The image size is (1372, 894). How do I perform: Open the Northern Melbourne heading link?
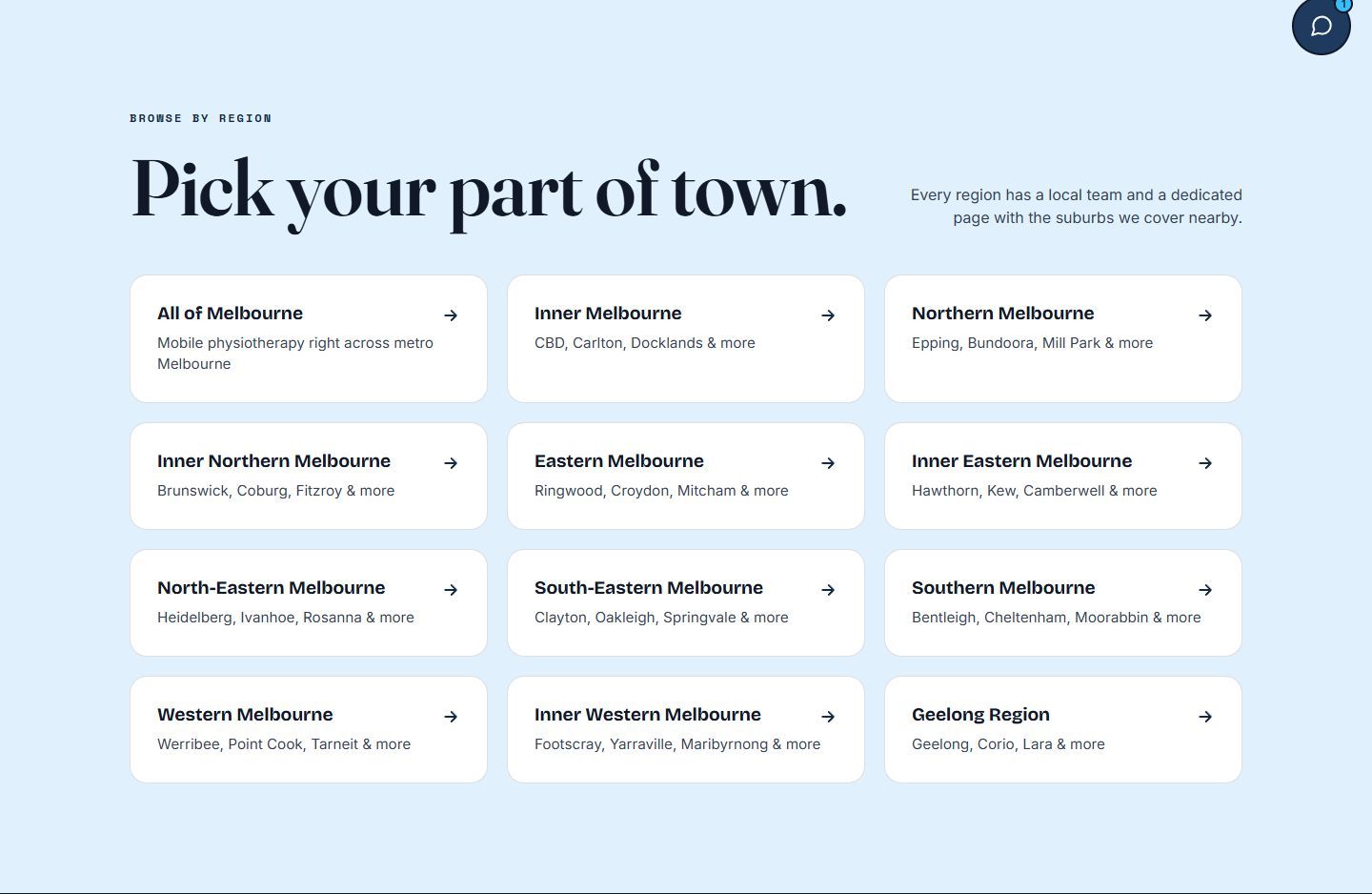pyautogui.click(x=1002, y=314)
